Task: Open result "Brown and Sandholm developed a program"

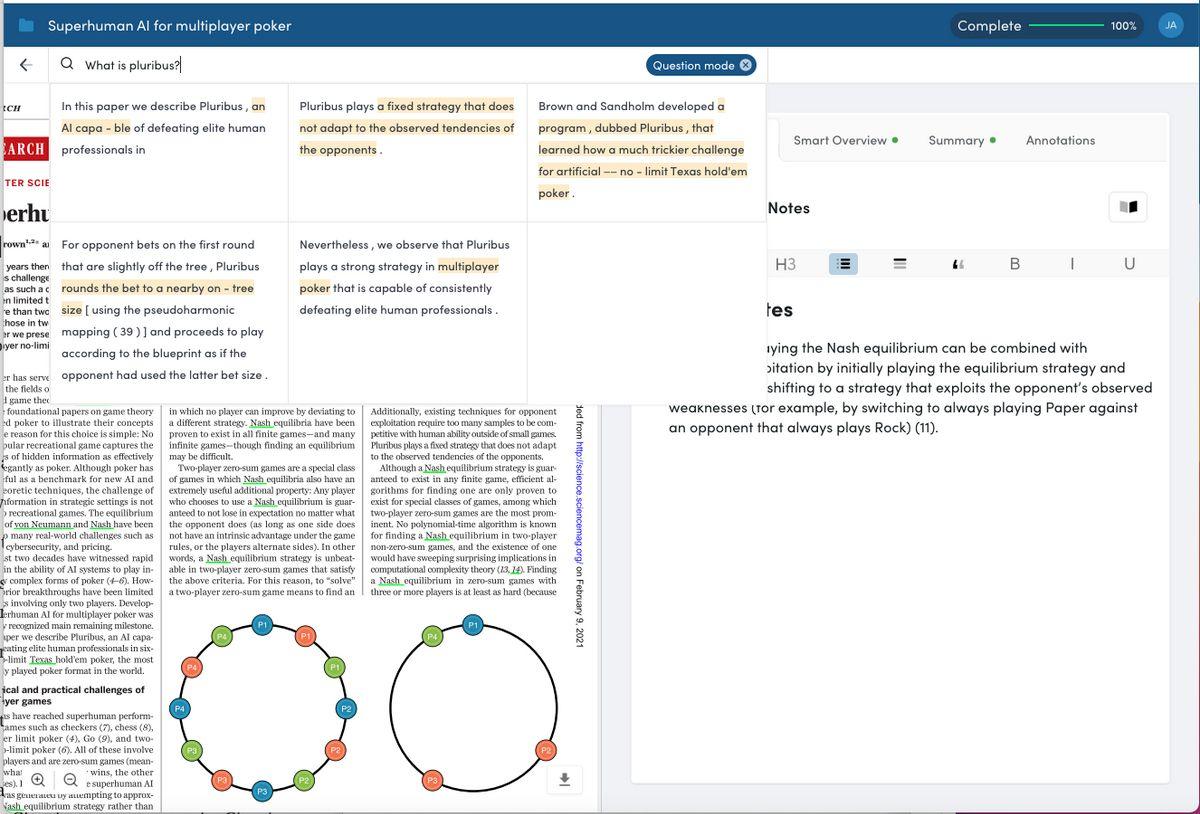Action: click(x=646, y=150)
